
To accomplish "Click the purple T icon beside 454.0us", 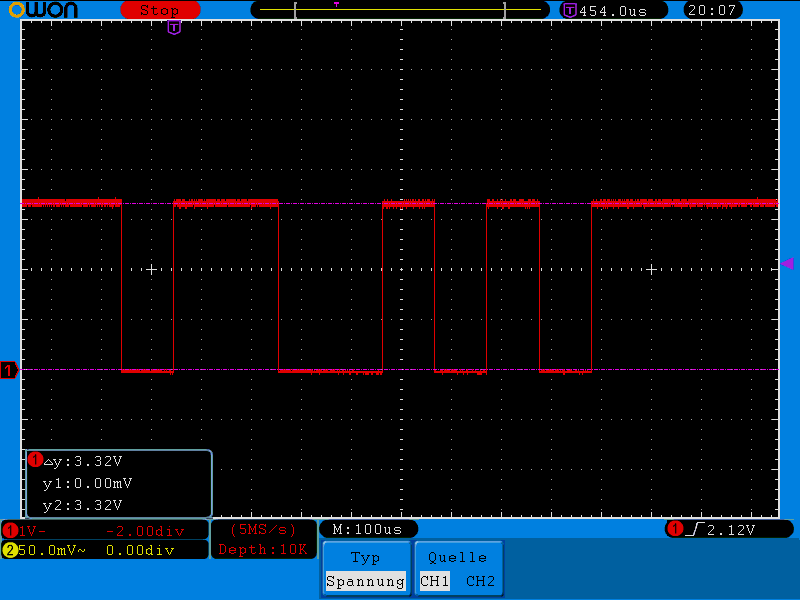I will (x=569, y=10).
